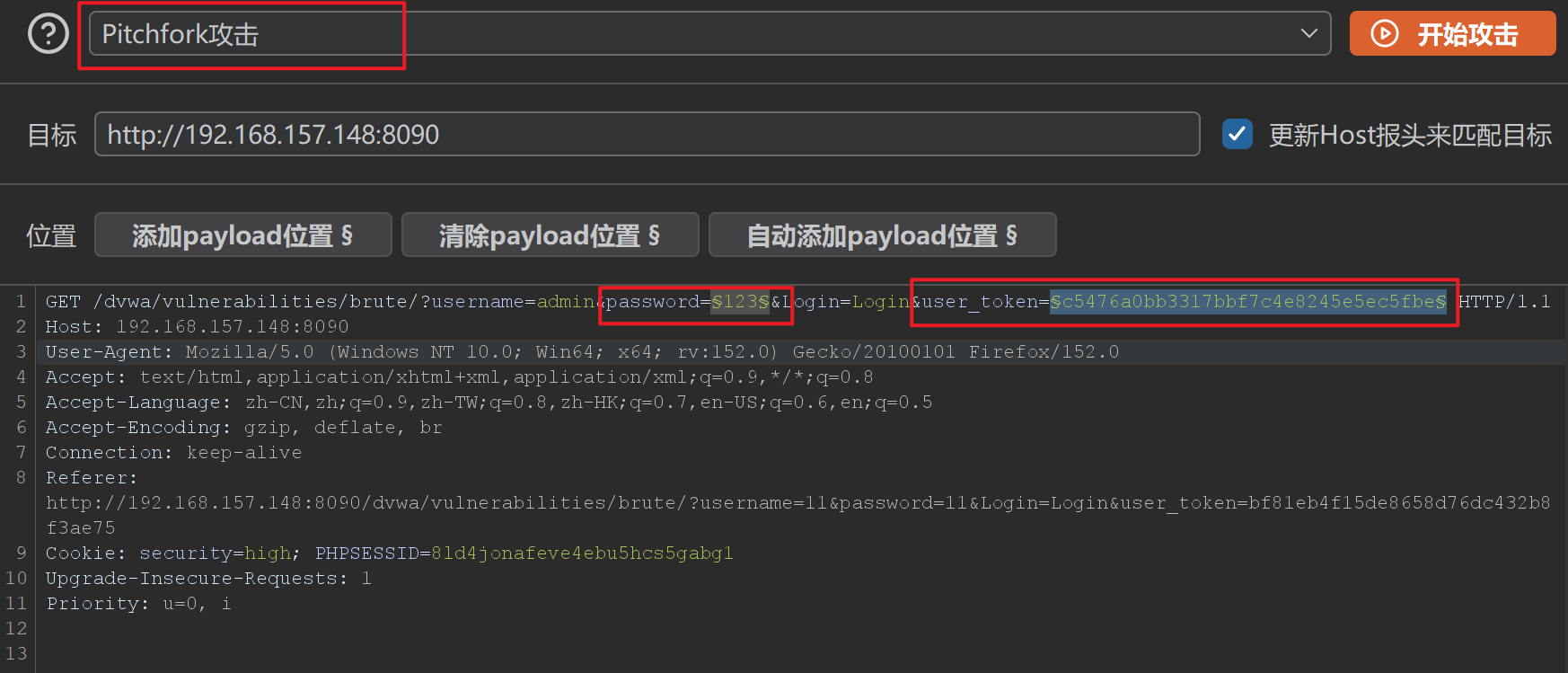Click the Upgrade-Insecure-Requests: 1 line
Viewport: 1568px width, 673px height.
(208, 579)
